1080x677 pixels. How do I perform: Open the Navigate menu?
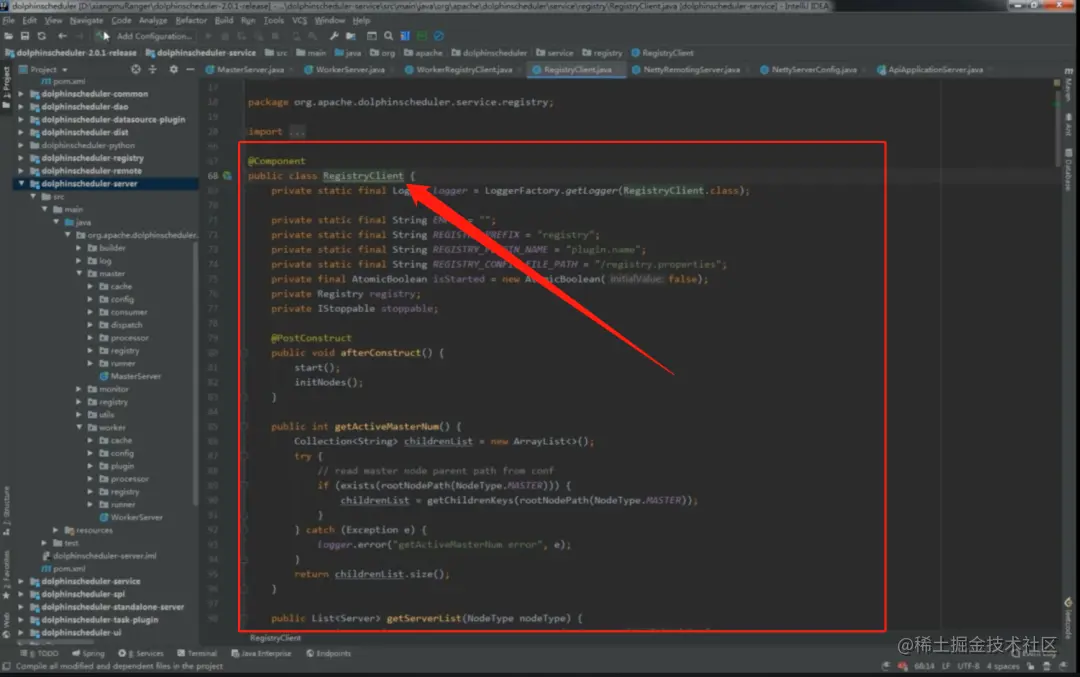tap(86, 21)
